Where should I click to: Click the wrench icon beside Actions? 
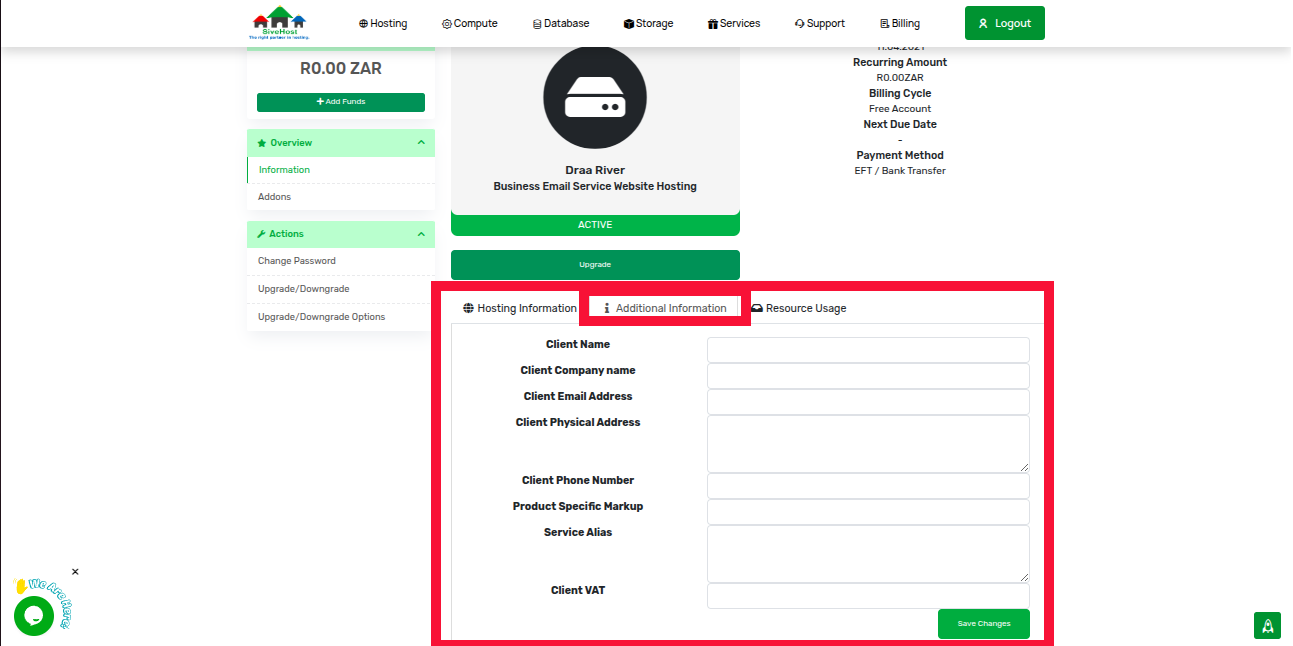coord(262,234)
